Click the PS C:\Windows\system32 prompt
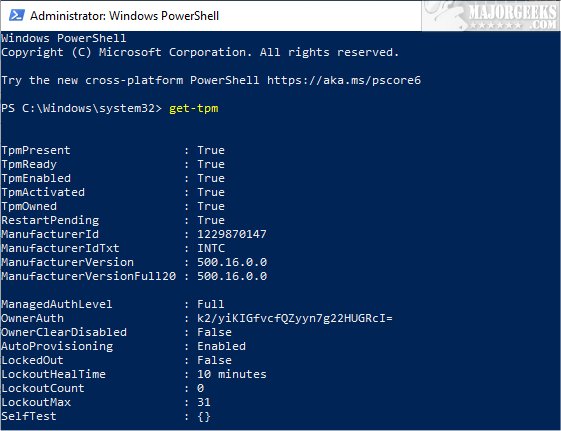561x431 pixels. pos(82,108)
